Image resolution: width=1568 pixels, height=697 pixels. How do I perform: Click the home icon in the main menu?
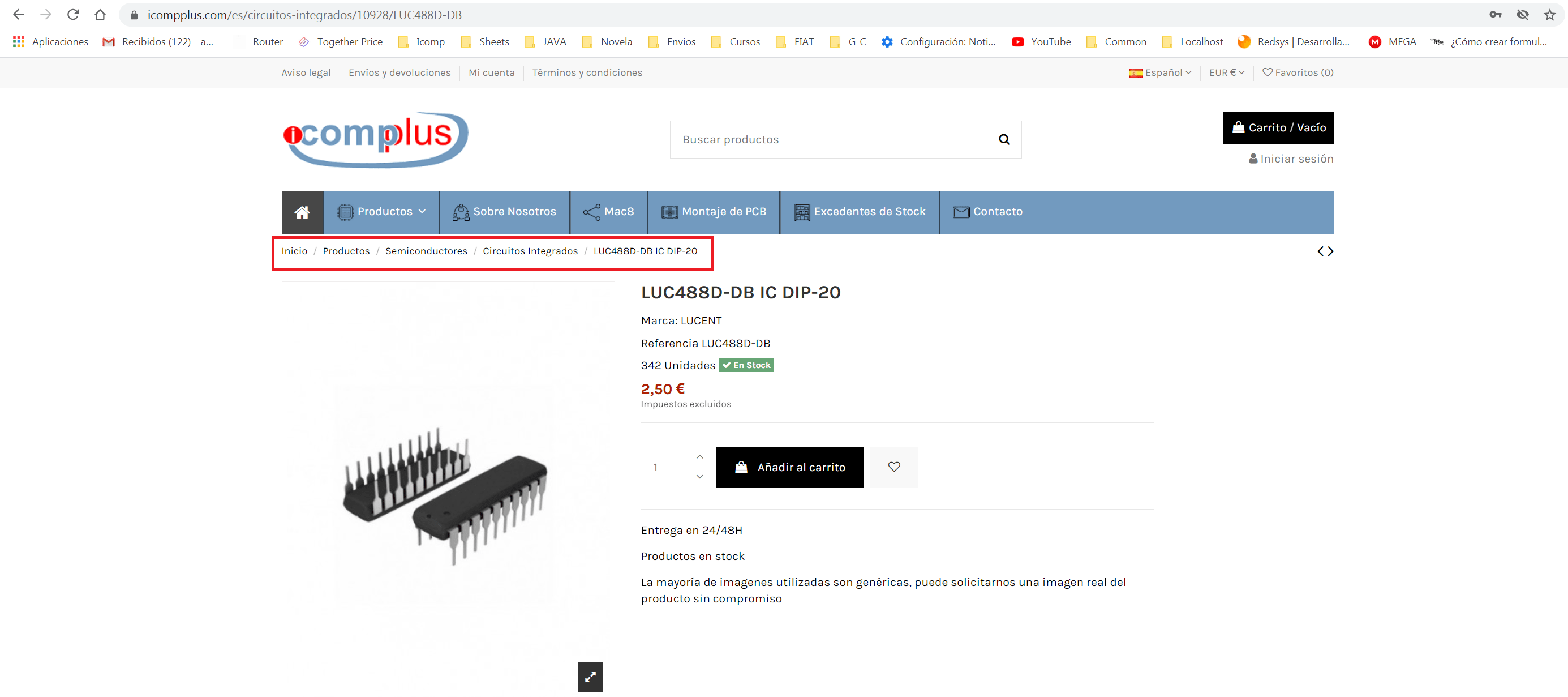point(303,212)
